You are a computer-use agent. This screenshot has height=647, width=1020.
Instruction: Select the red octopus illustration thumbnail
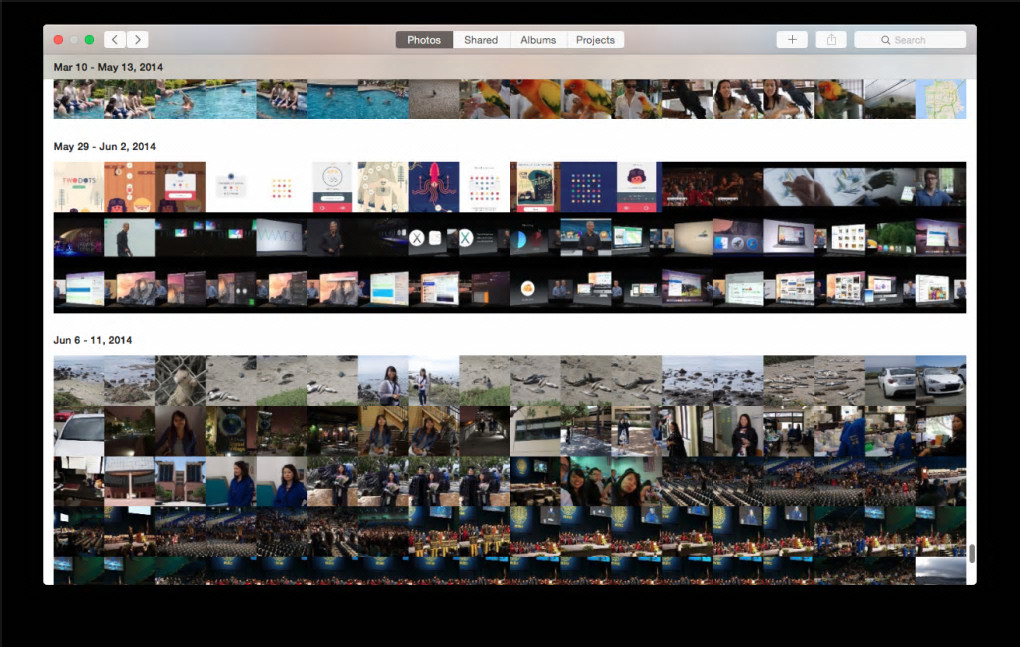pyautogui.click(x=434, y=187)
